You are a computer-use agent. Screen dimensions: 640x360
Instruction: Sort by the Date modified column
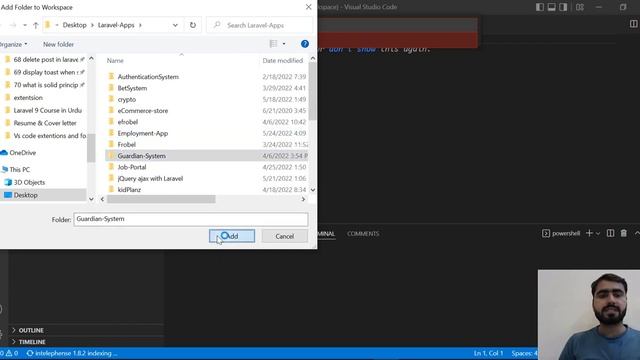coord(282,60)
